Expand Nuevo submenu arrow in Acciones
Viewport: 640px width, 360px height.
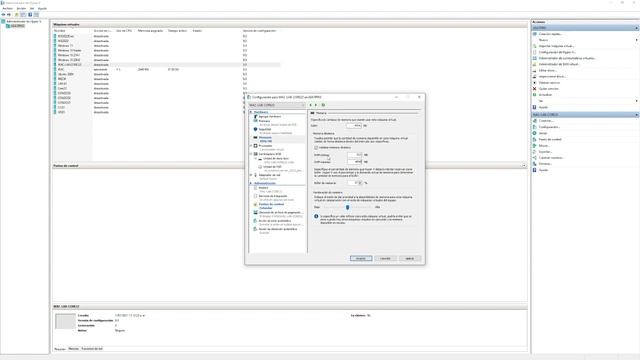[636, 40]
